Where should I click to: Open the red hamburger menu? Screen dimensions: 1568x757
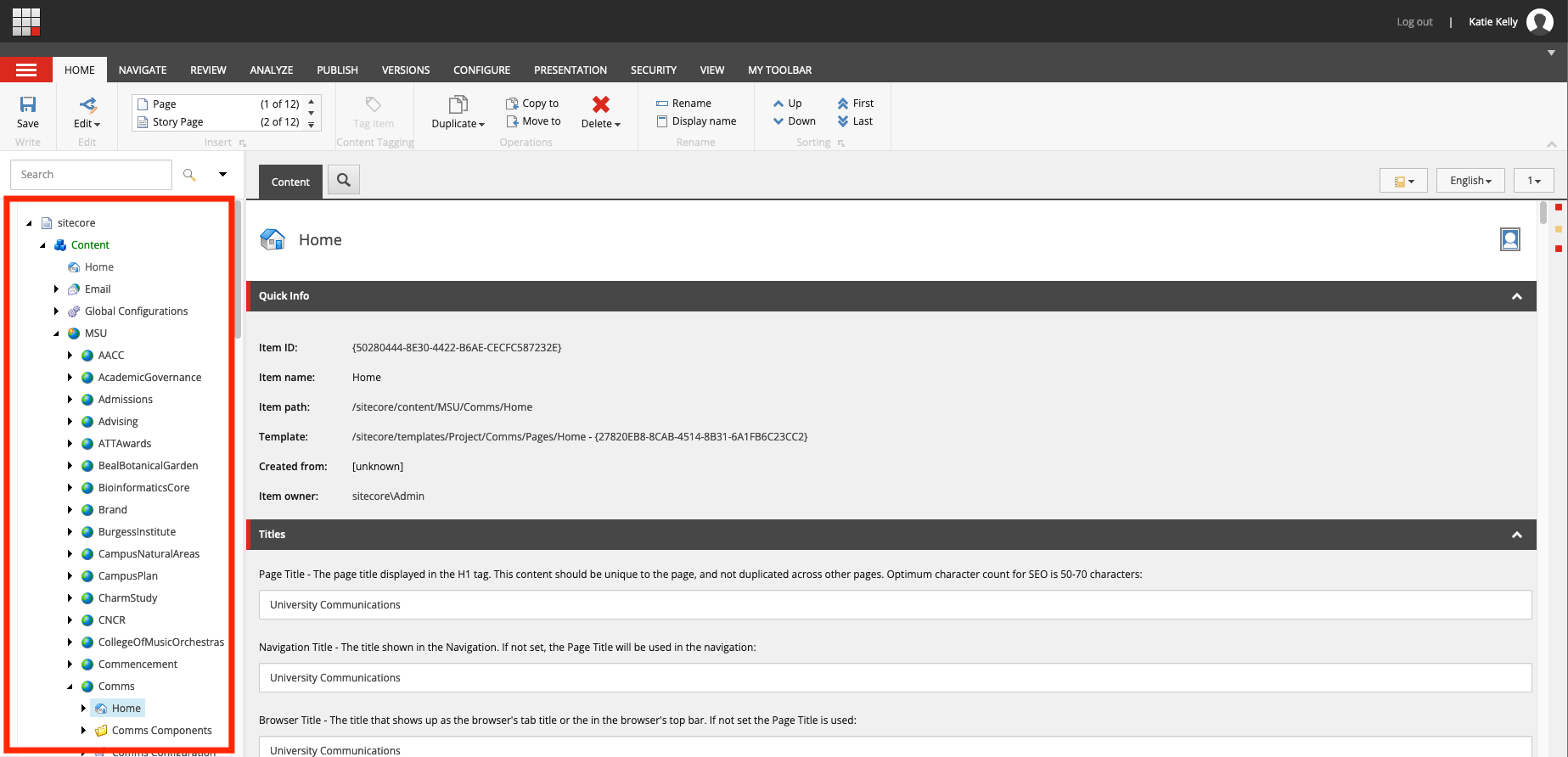click(26, 70)
